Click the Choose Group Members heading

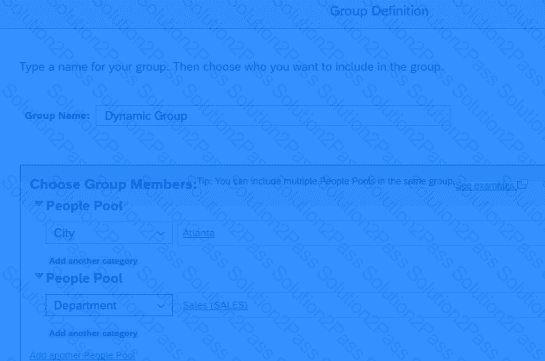[x=113, y=184]
